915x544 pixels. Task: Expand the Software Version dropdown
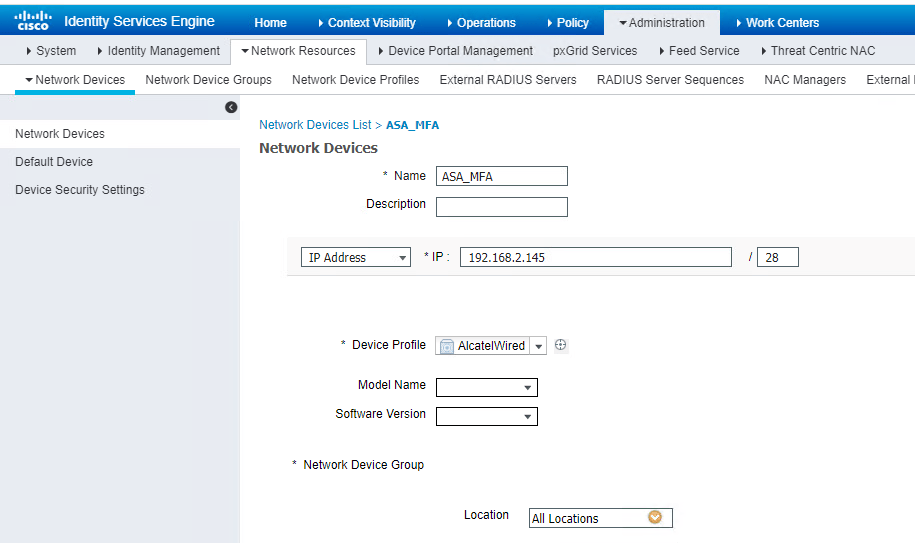[x=527, y=417]
